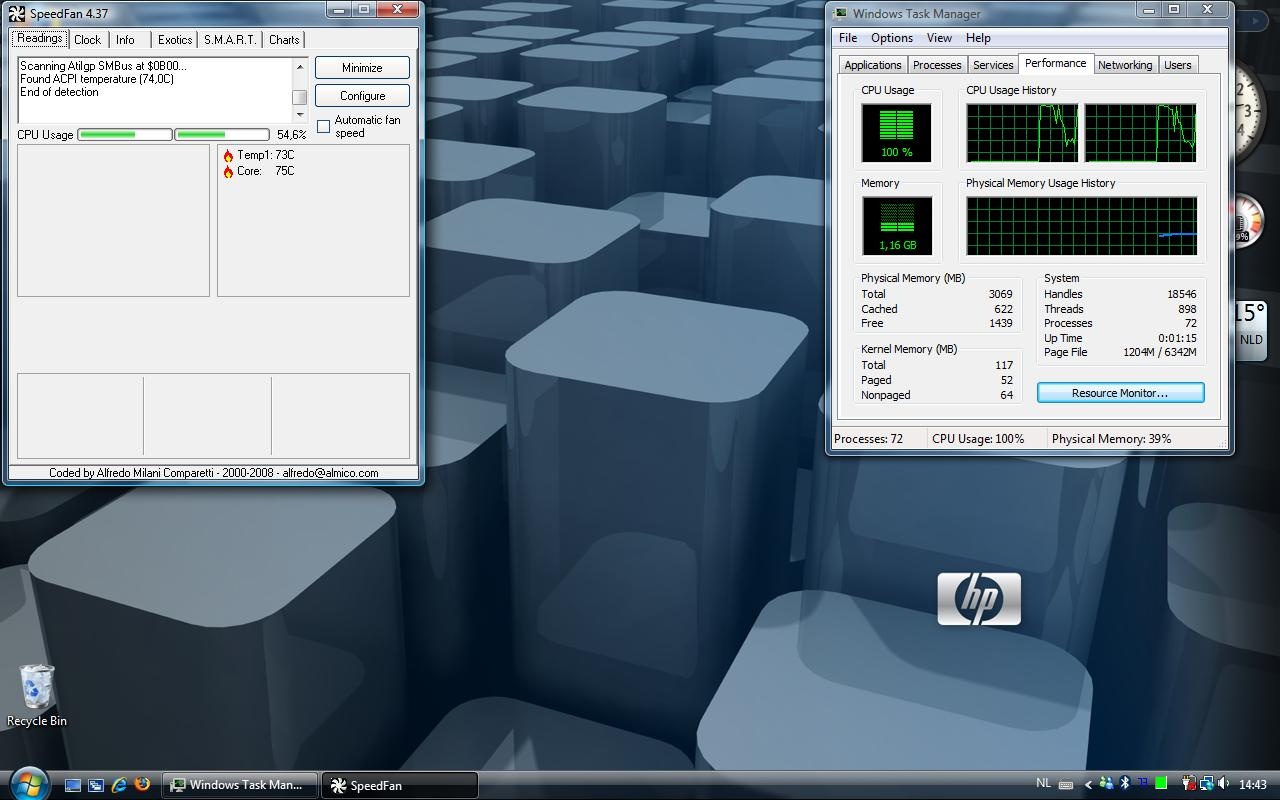The image size is (1280, 800).
Task: Launch Firefox from Quick Launch
Action: [x=142, y=785]
